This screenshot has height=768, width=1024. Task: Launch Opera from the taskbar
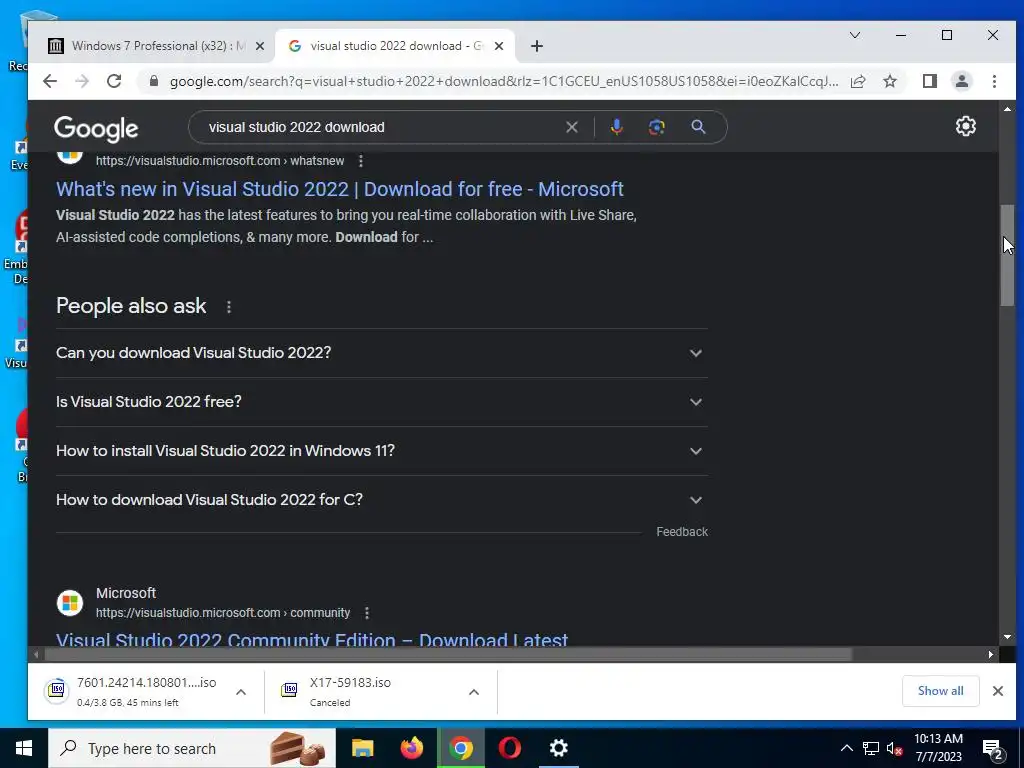click(510, 748)
